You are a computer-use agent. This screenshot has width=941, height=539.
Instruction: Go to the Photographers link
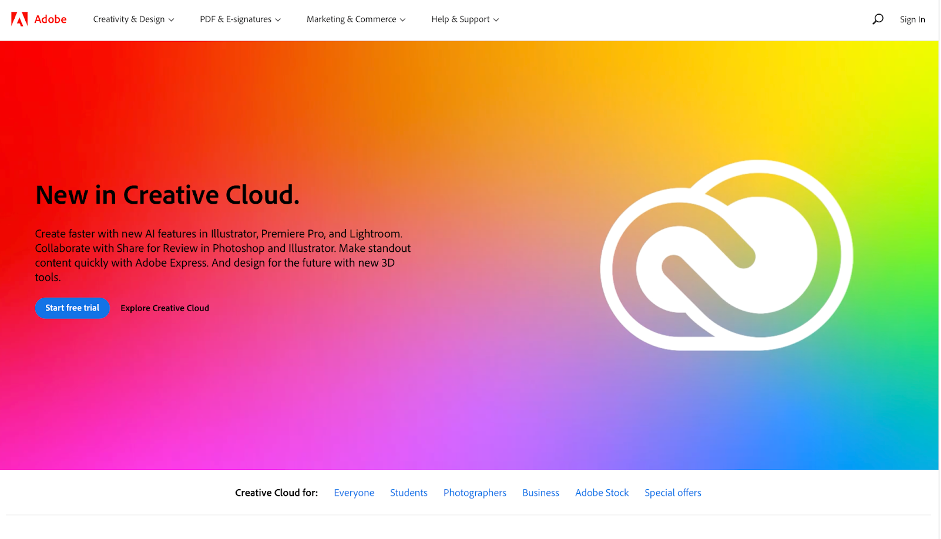pyautogui.click(x=475, y=493)
